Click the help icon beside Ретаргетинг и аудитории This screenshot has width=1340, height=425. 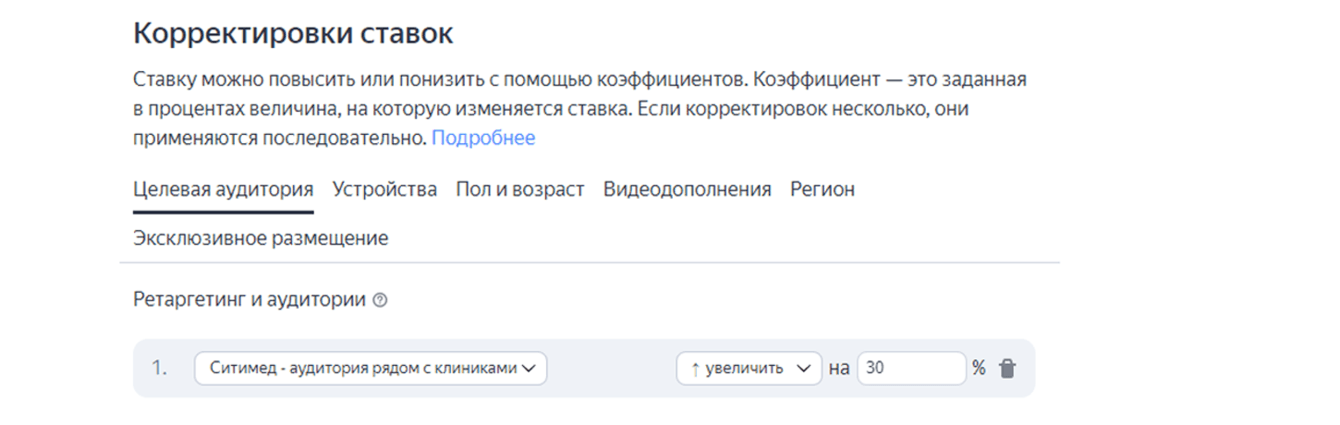(380, 300)
